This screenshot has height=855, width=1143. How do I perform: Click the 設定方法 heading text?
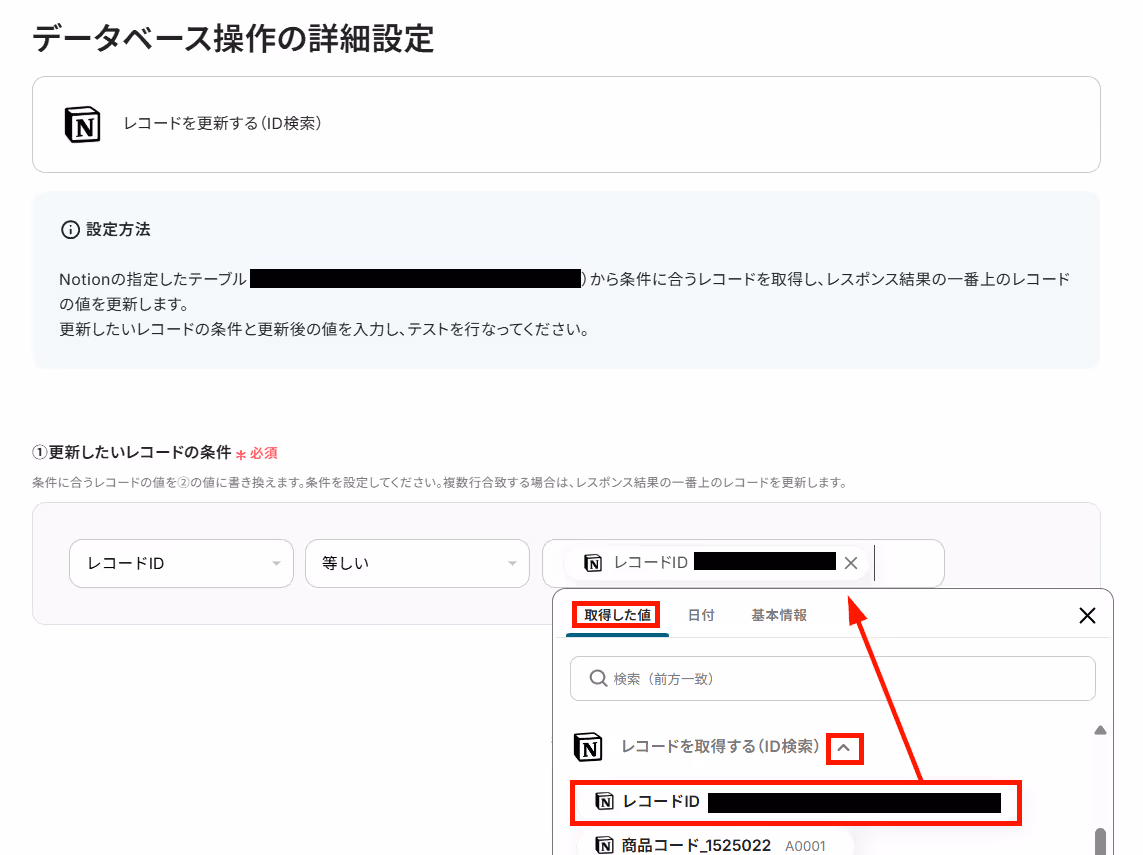pyautogui.click(x=118, y=230)
